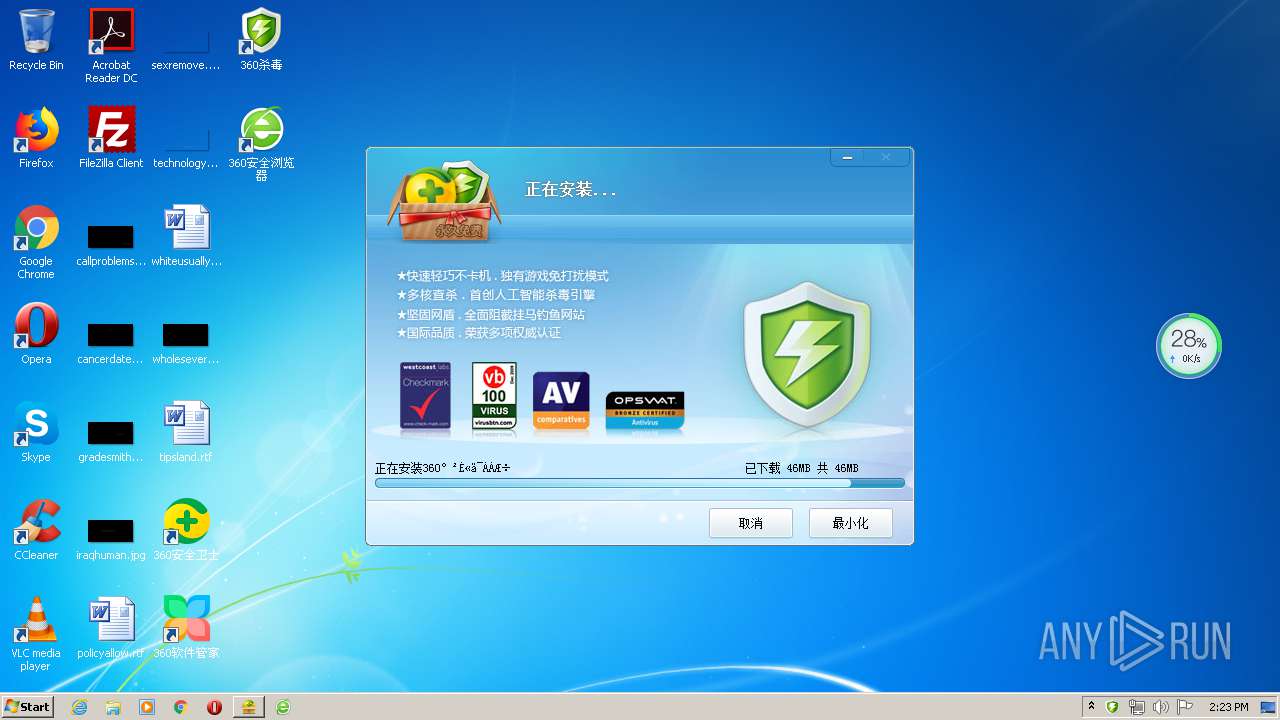This screenshot has height=720, width=1280.
Task: Open Opera from the taskbar
Action: pos(214,707)
